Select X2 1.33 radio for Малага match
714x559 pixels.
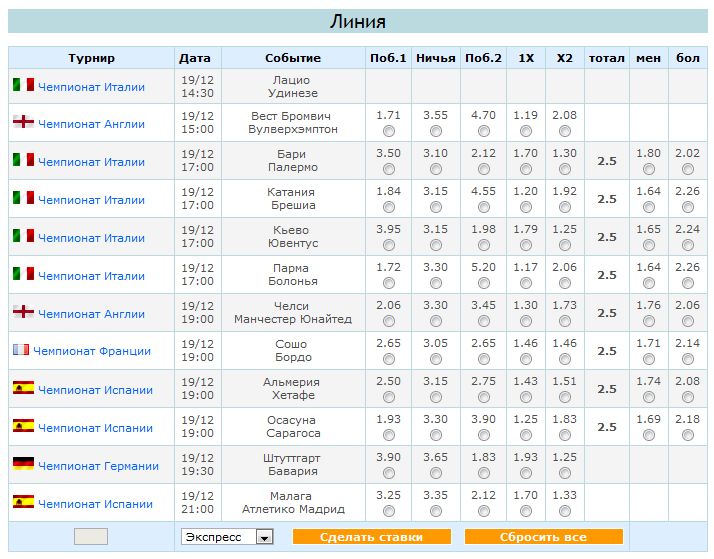pos(565,512)
